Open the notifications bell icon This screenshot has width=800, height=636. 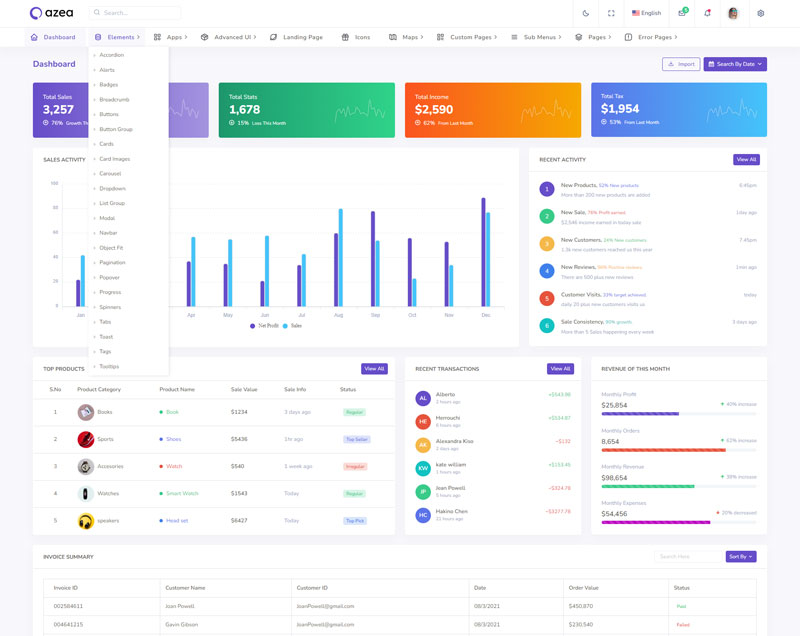(707, 13)
